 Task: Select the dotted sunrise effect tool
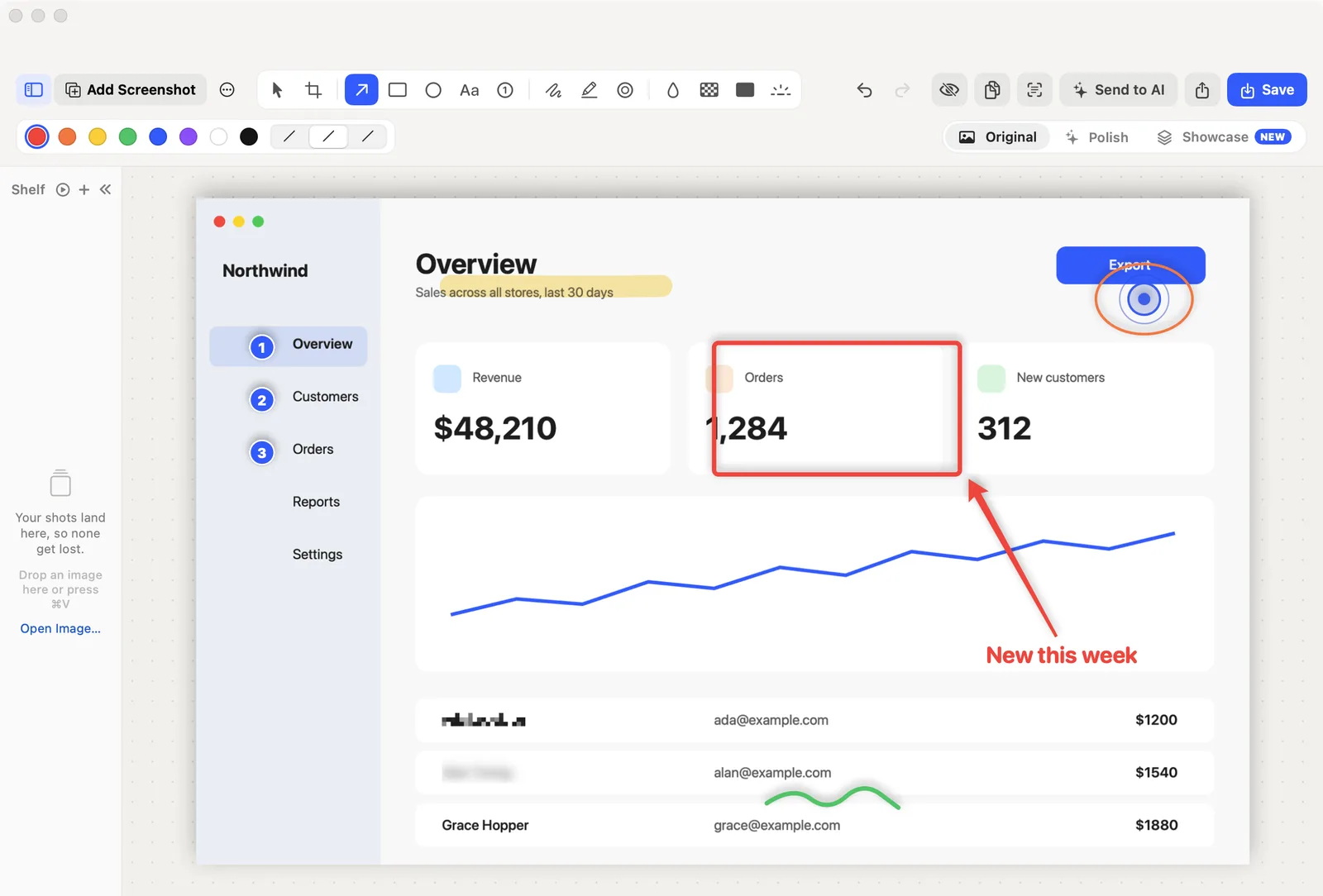[x=781, y=90]
